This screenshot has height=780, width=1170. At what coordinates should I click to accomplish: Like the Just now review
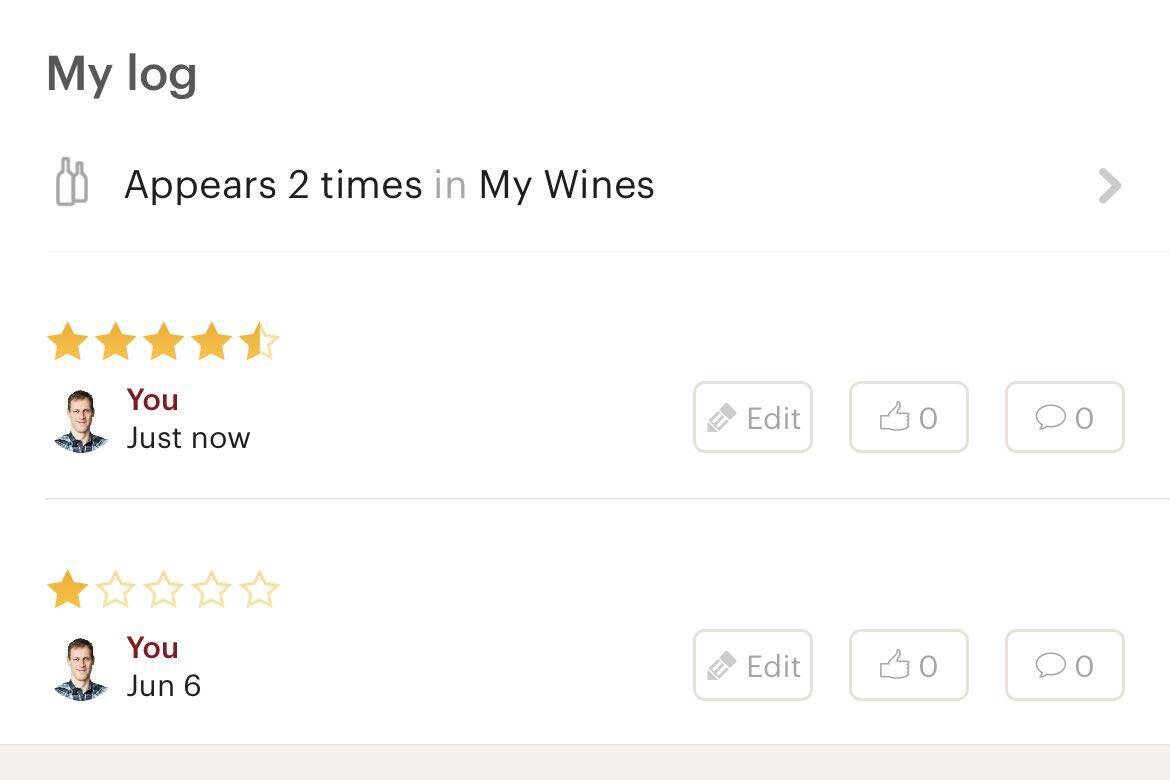point(908,417)
